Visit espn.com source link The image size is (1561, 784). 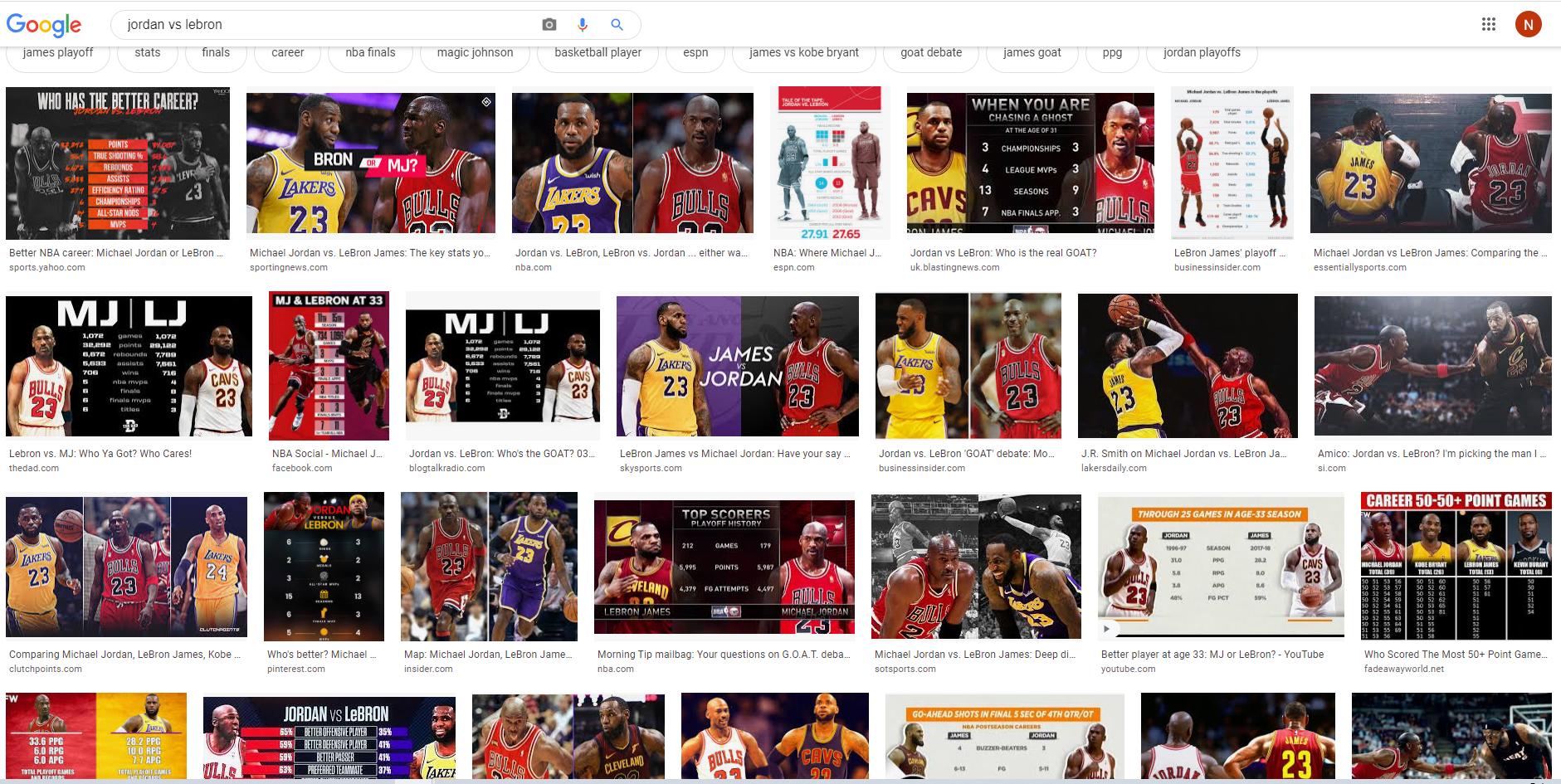click(x=794, y=267)
